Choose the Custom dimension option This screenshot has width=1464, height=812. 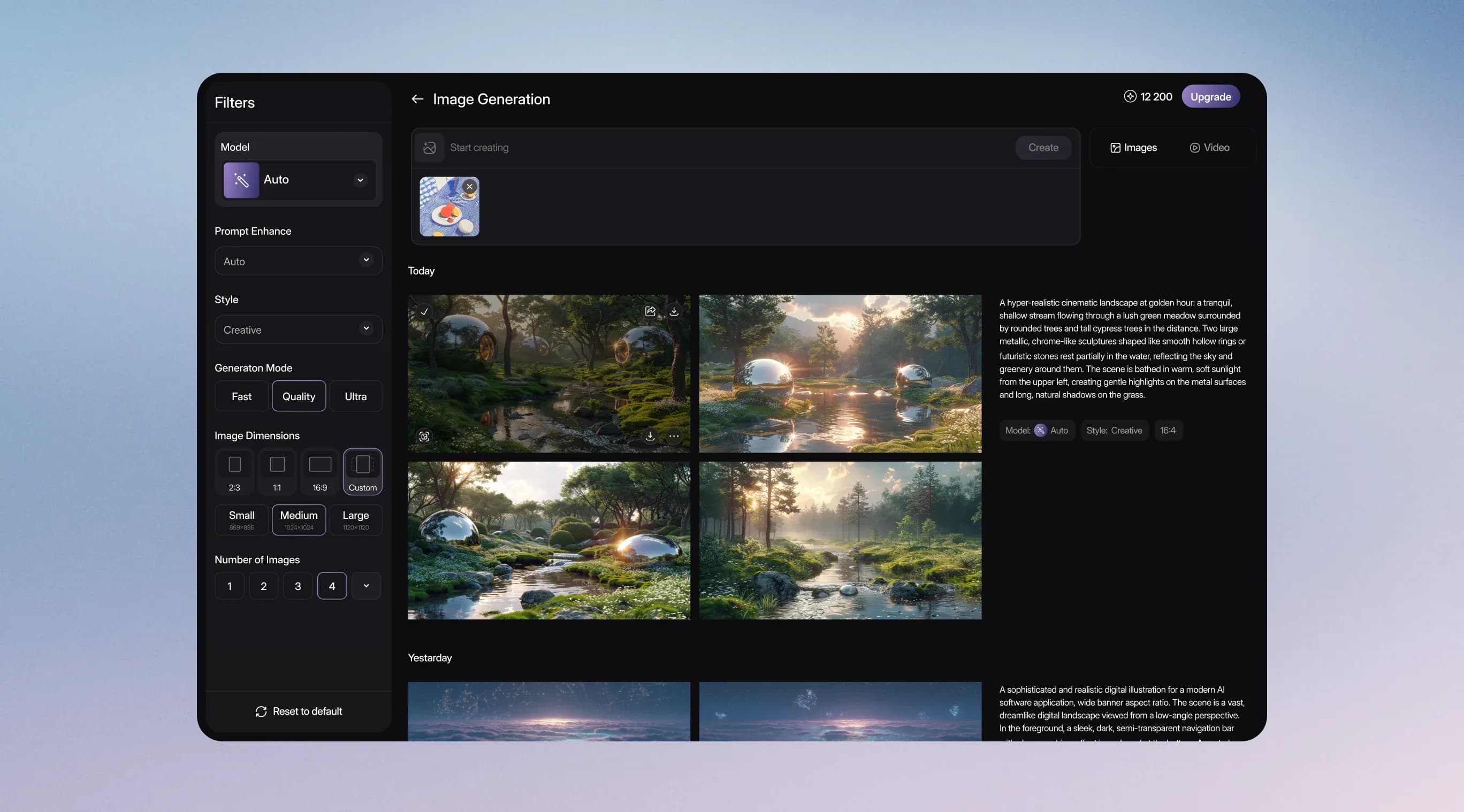pyautogui.click(x=363, y=472)
